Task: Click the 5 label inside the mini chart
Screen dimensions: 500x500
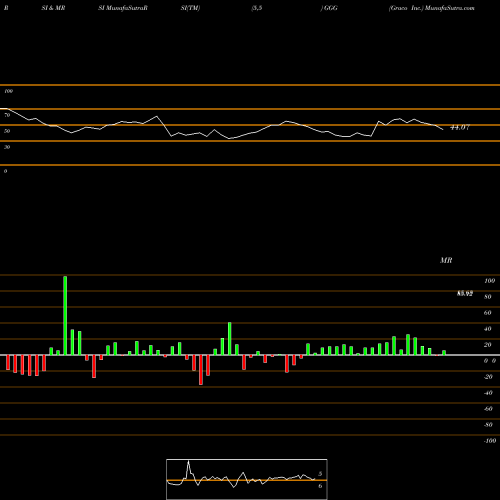Action: coord(320,474)
